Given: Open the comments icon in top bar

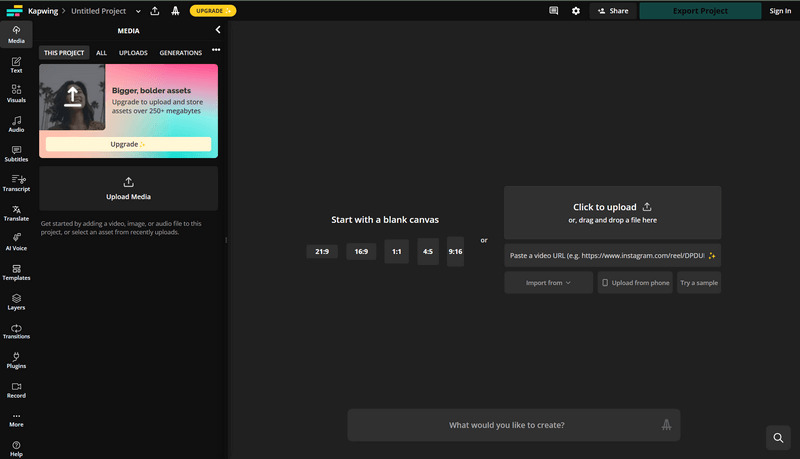Looking at the screenshot, I should pos(553,11).
